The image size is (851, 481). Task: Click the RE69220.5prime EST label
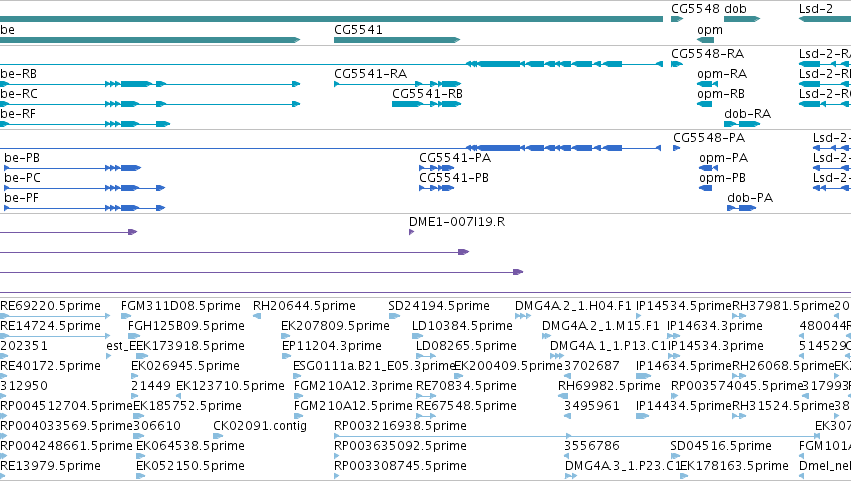[50, 306]
